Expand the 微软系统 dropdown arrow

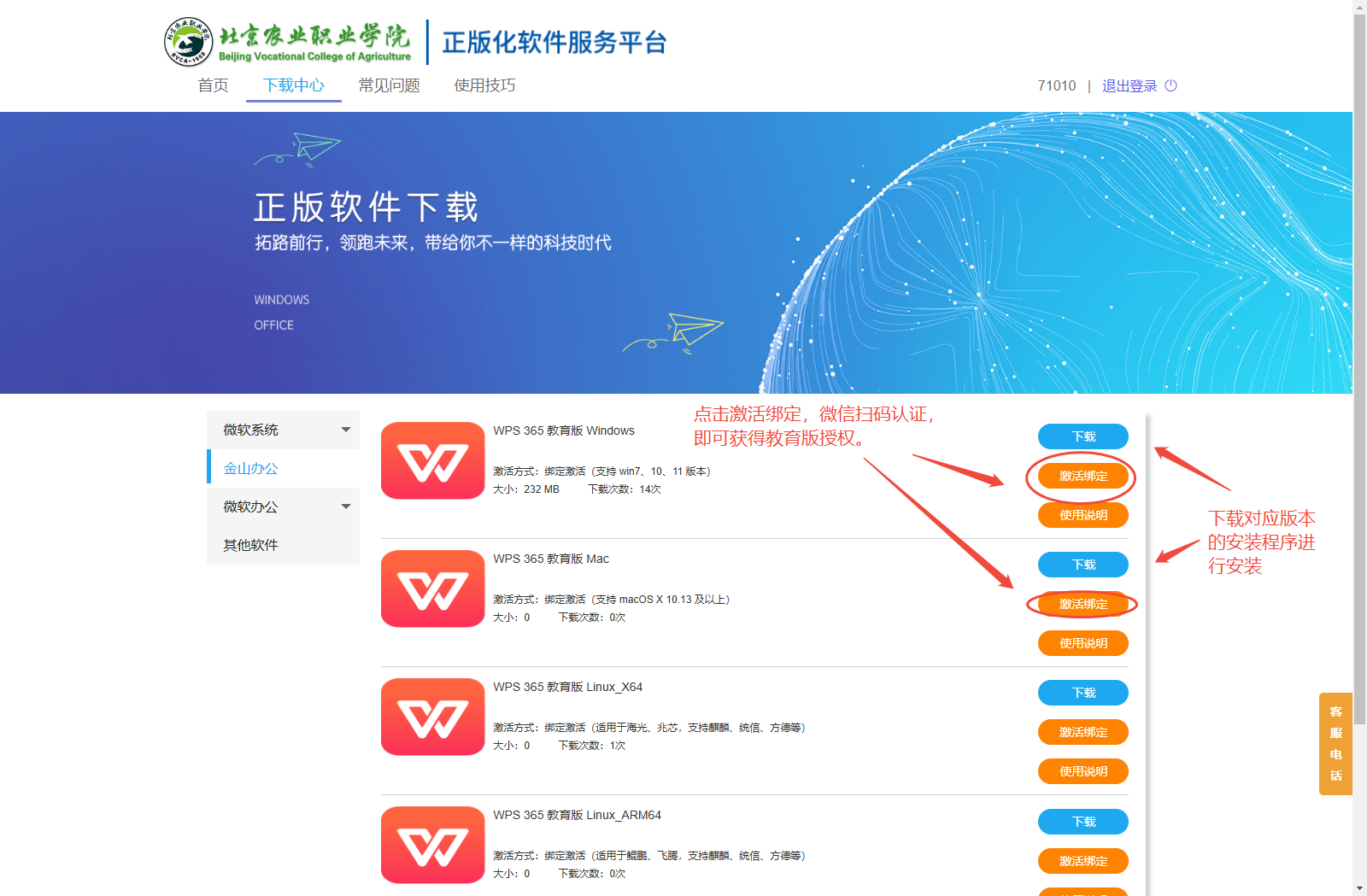346,430
